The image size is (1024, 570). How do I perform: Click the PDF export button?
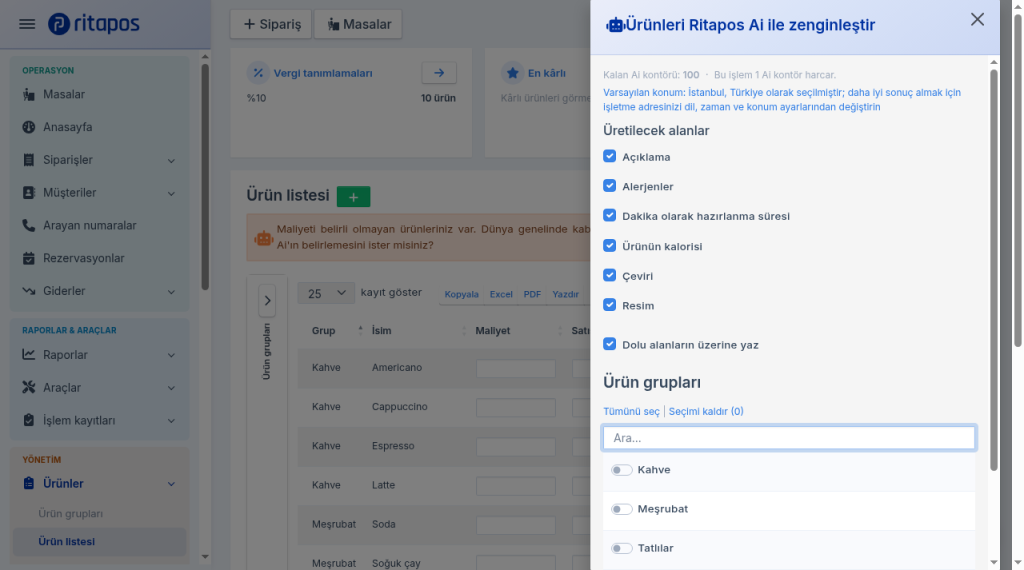(532, 294)
